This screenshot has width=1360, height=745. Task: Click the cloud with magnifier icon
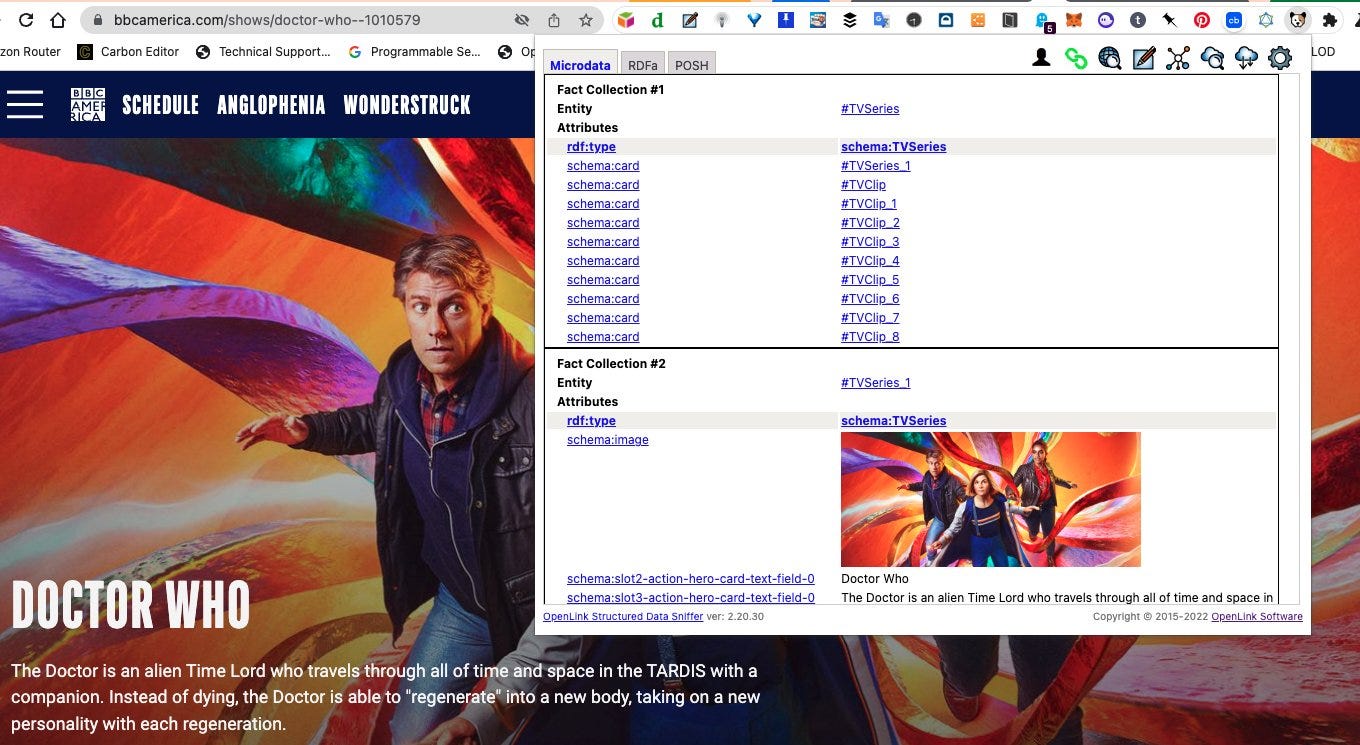click(1212, 58)
